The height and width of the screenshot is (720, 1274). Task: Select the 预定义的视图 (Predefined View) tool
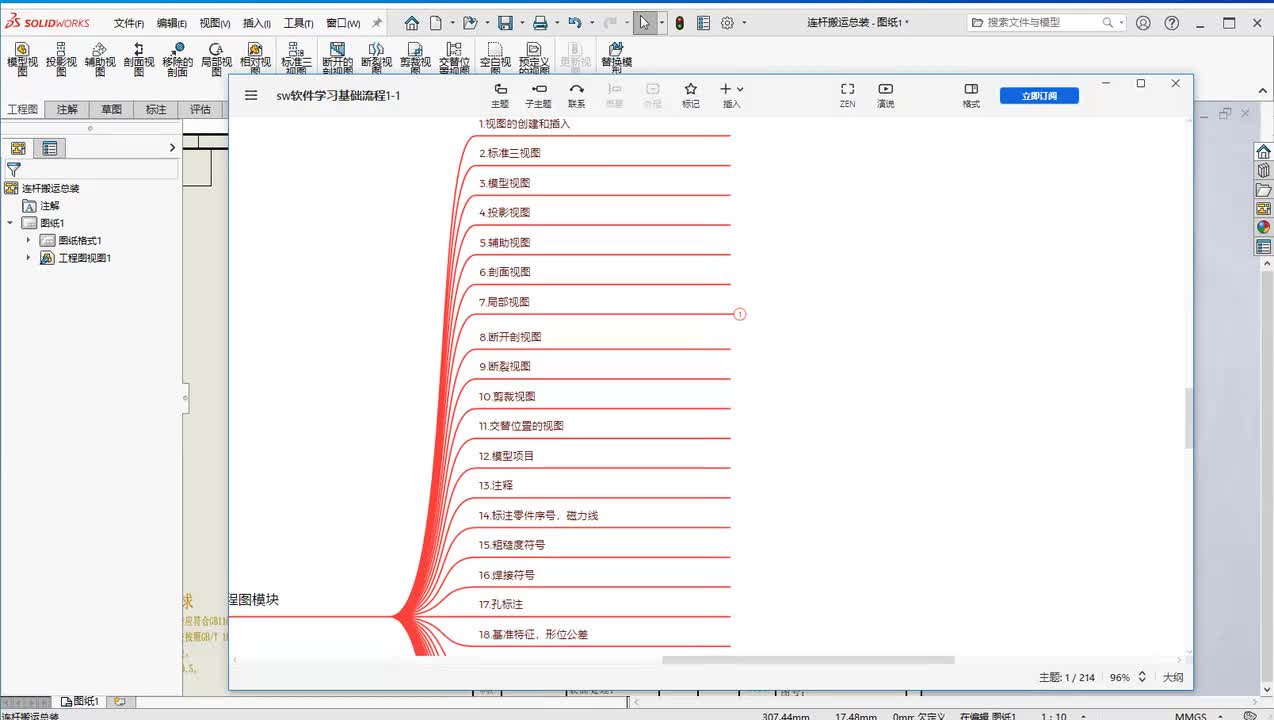[x=534, y=59]
